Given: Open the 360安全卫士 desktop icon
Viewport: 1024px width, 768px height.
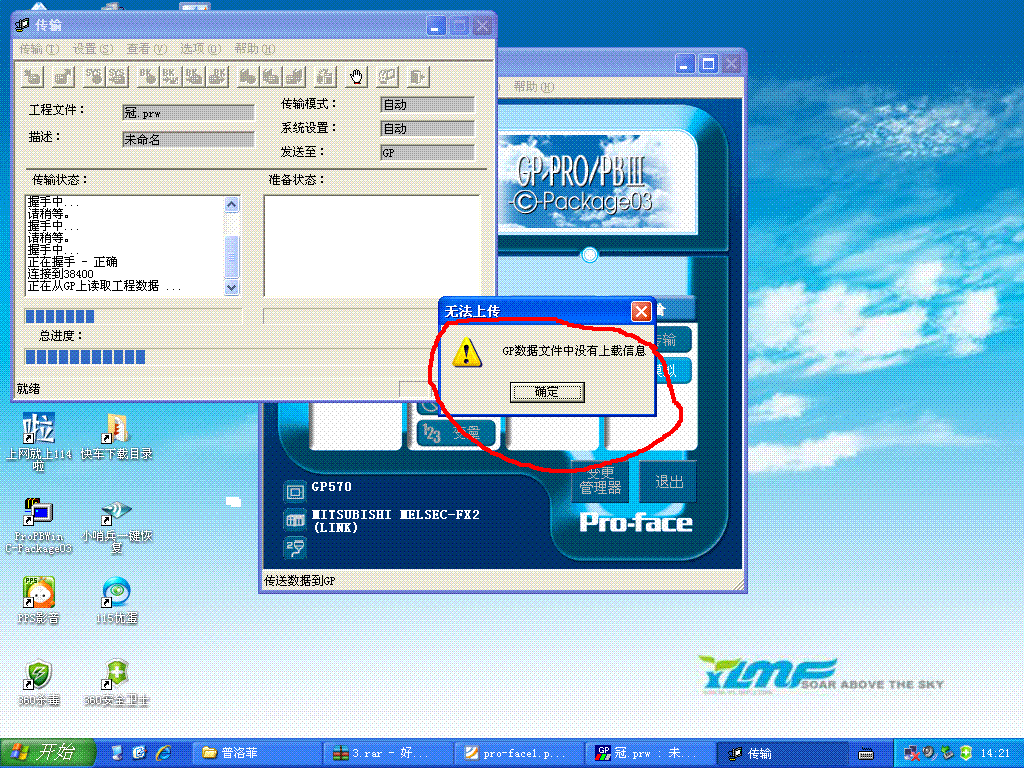Looking at the screenshot, I should (116, 675).
